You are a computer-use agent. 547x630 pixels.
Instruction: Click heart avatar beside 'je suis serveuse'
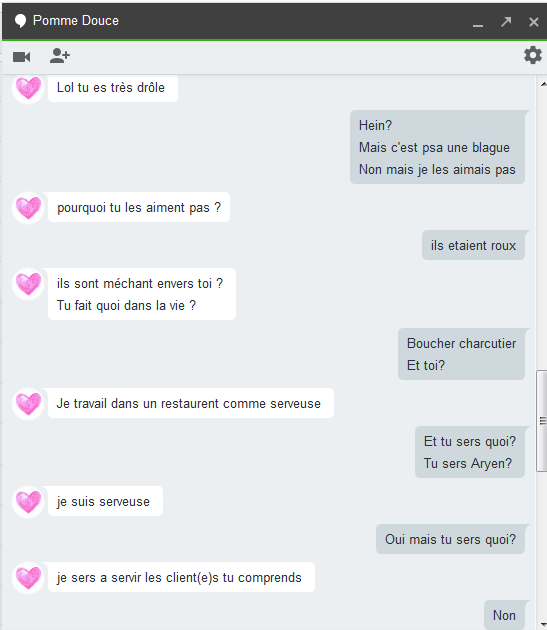click(28, 501)
